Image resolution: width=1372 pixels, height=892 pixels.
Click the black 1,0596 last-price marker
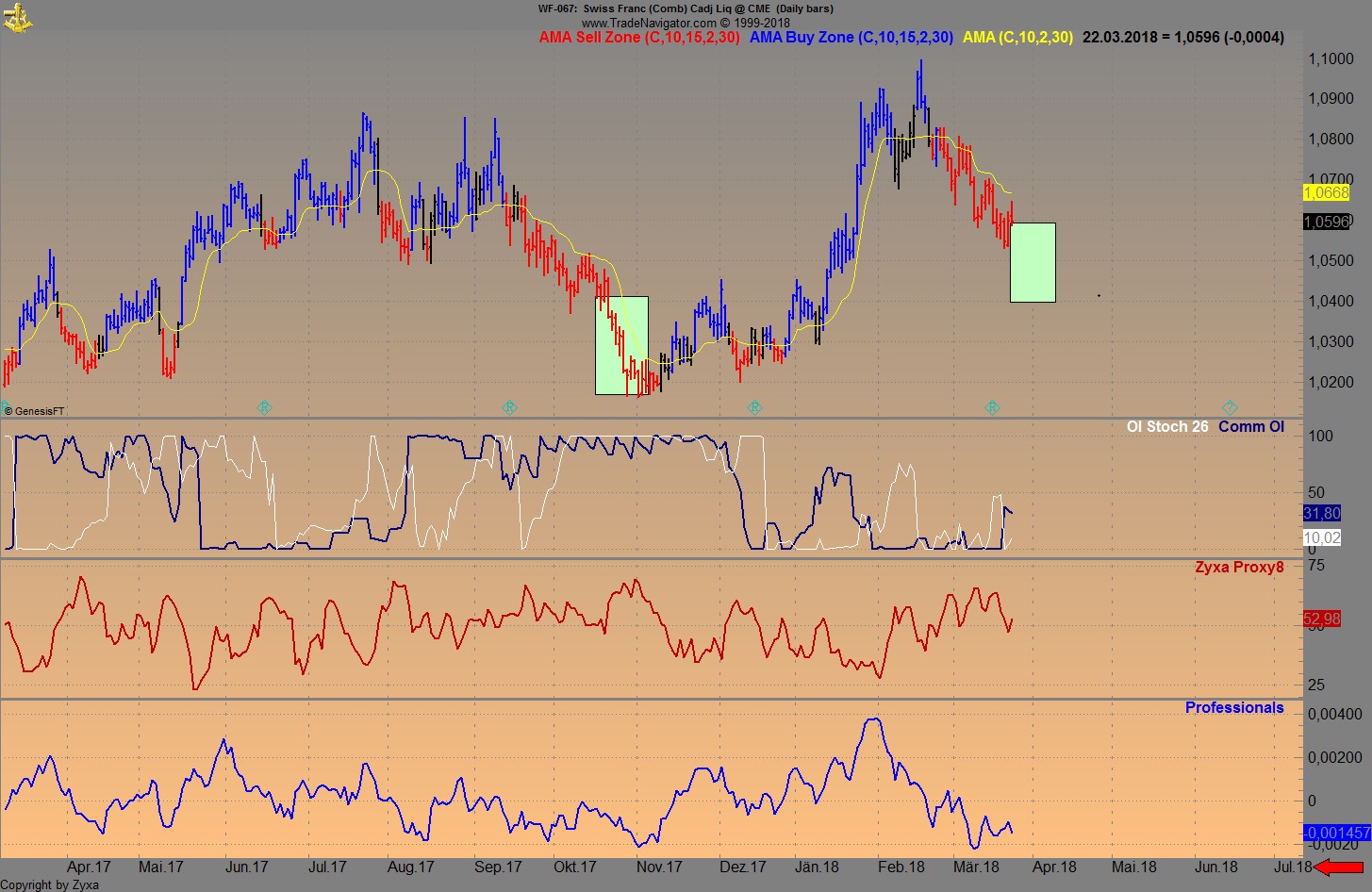pos(1324,221)
